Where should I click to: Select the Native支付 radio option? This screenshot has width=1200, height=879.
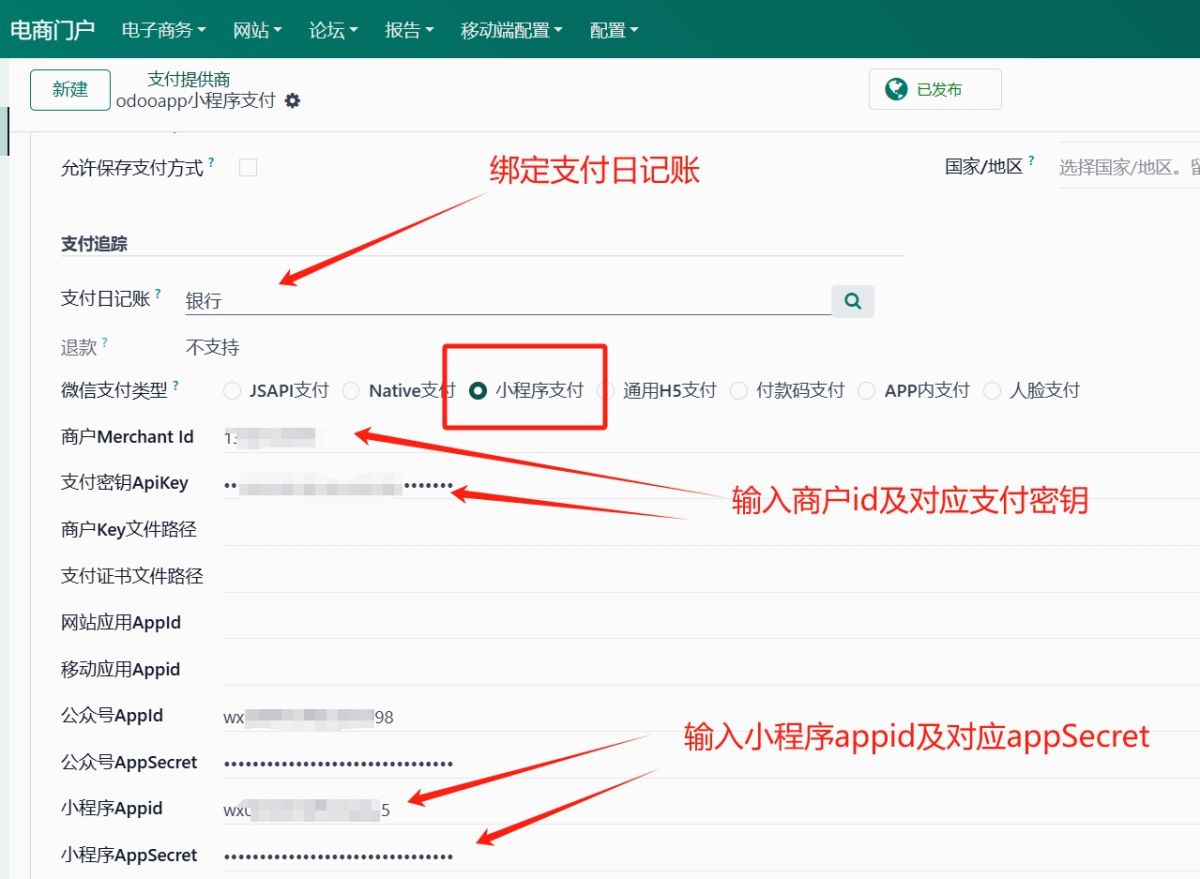click(x=351, y=391)
